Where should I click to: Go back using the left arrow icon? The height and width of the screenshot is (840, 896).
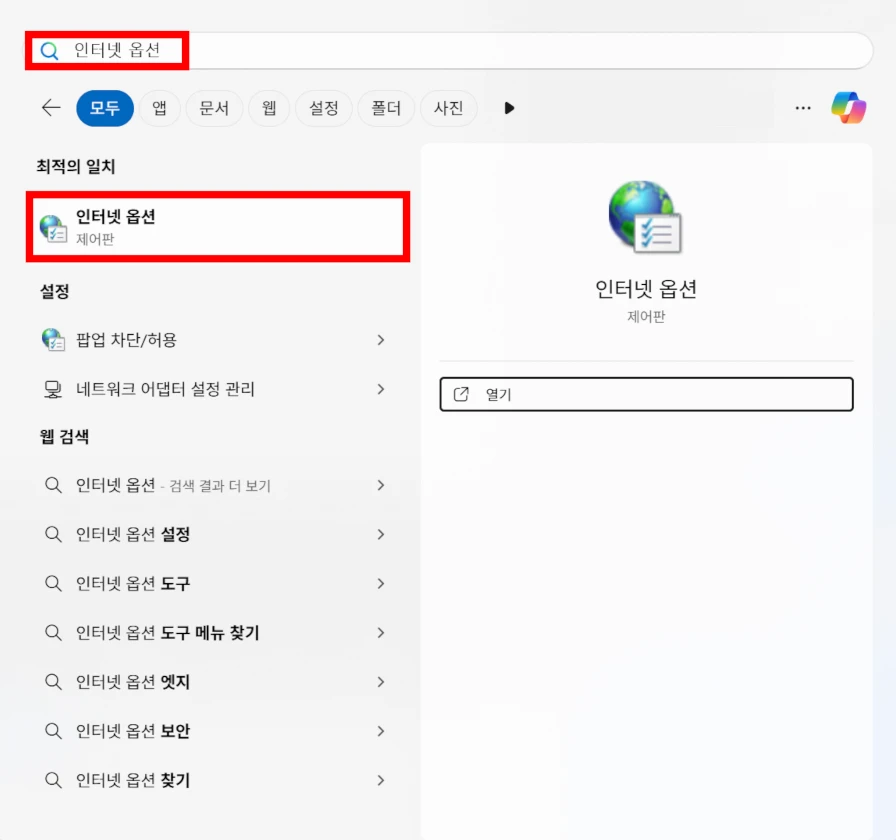click(51, 107)
